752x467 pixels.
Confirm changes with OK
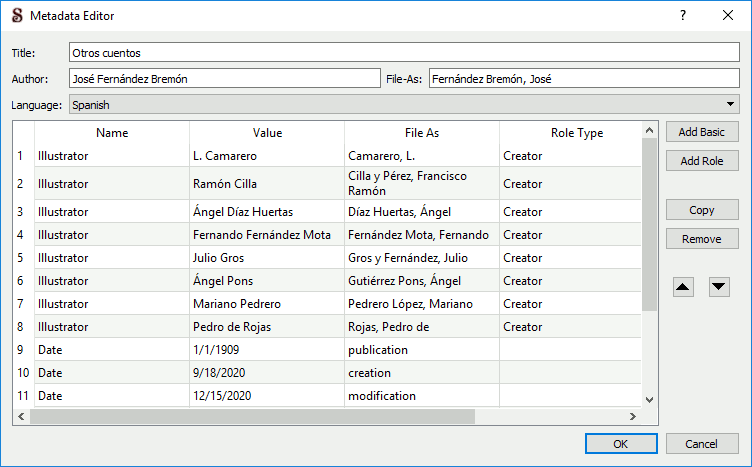pos(621,444)
